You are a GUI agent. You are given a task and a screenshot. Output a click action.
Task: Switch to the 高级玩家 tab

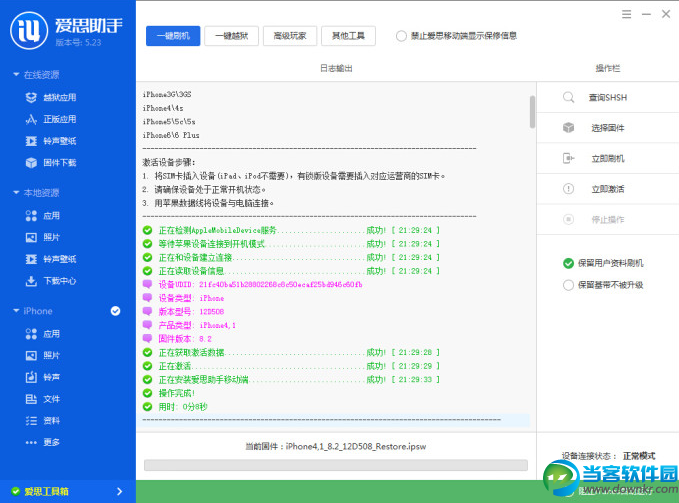(x=290, y=36)
